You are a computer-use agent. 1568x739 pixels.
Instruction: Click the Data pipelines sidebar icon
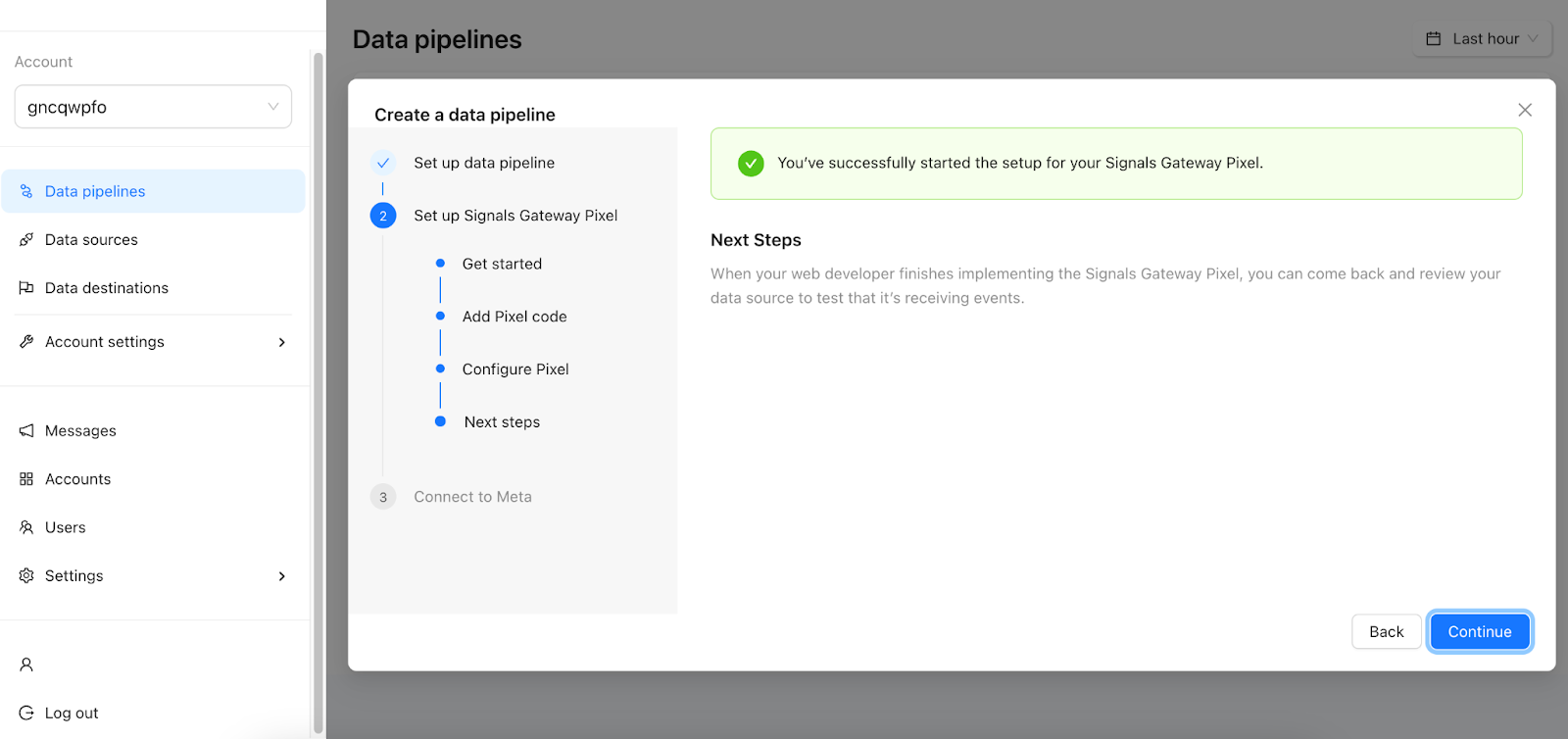pos(26,191)
